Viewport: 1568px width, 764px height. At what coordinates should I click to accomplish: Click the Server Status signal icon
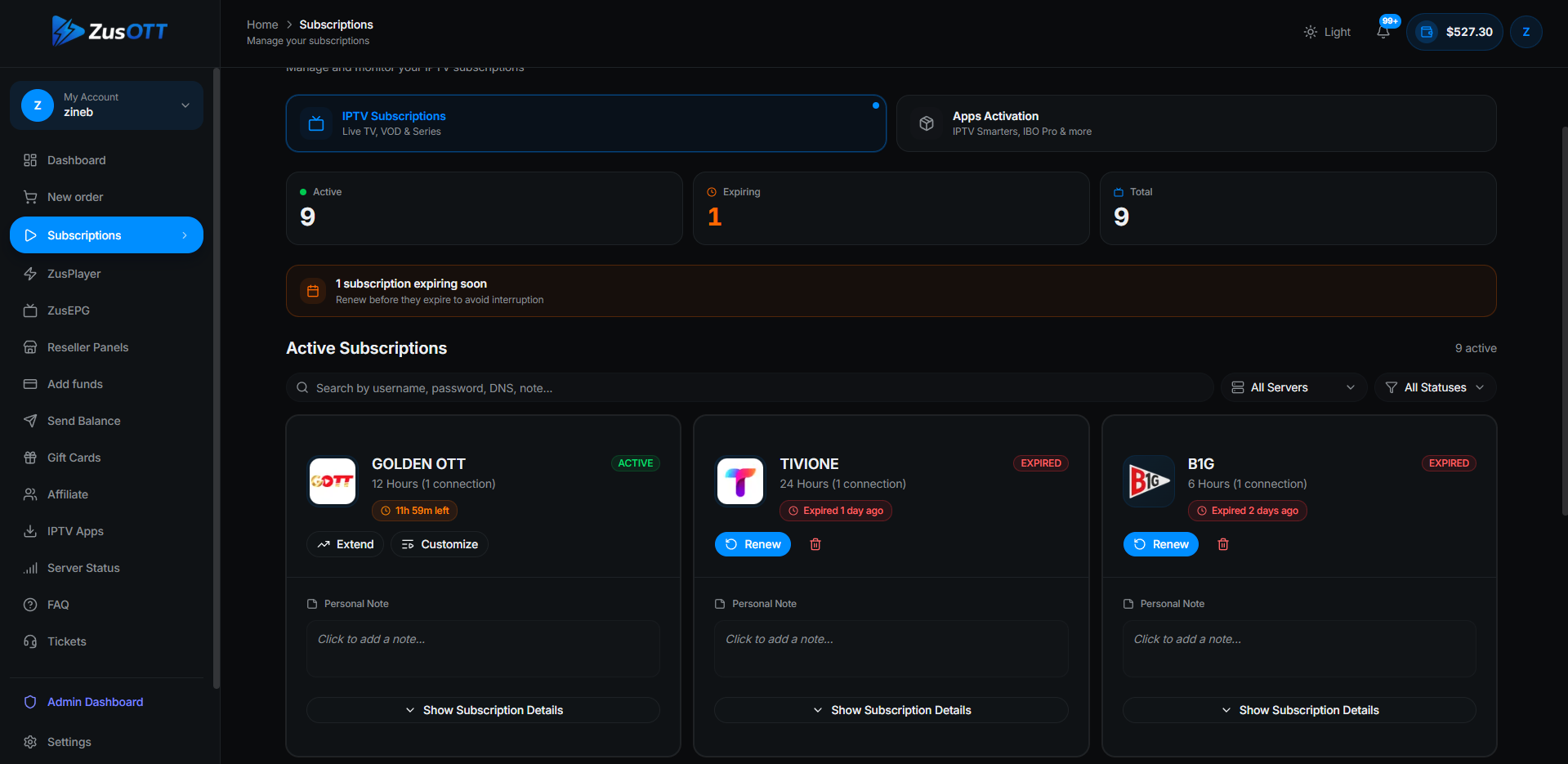tap(30, 568)
